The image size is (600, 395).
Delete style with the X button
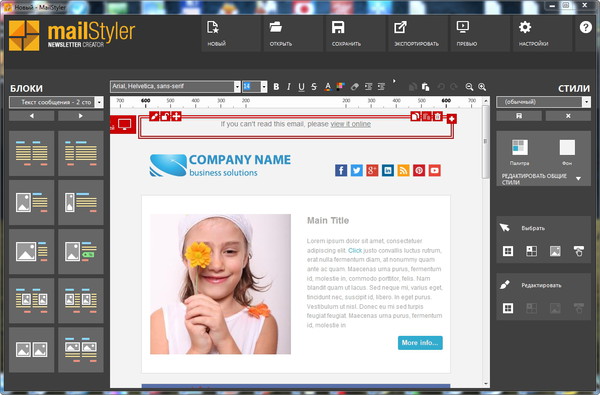pyautogui.click(x=568, y=116)
